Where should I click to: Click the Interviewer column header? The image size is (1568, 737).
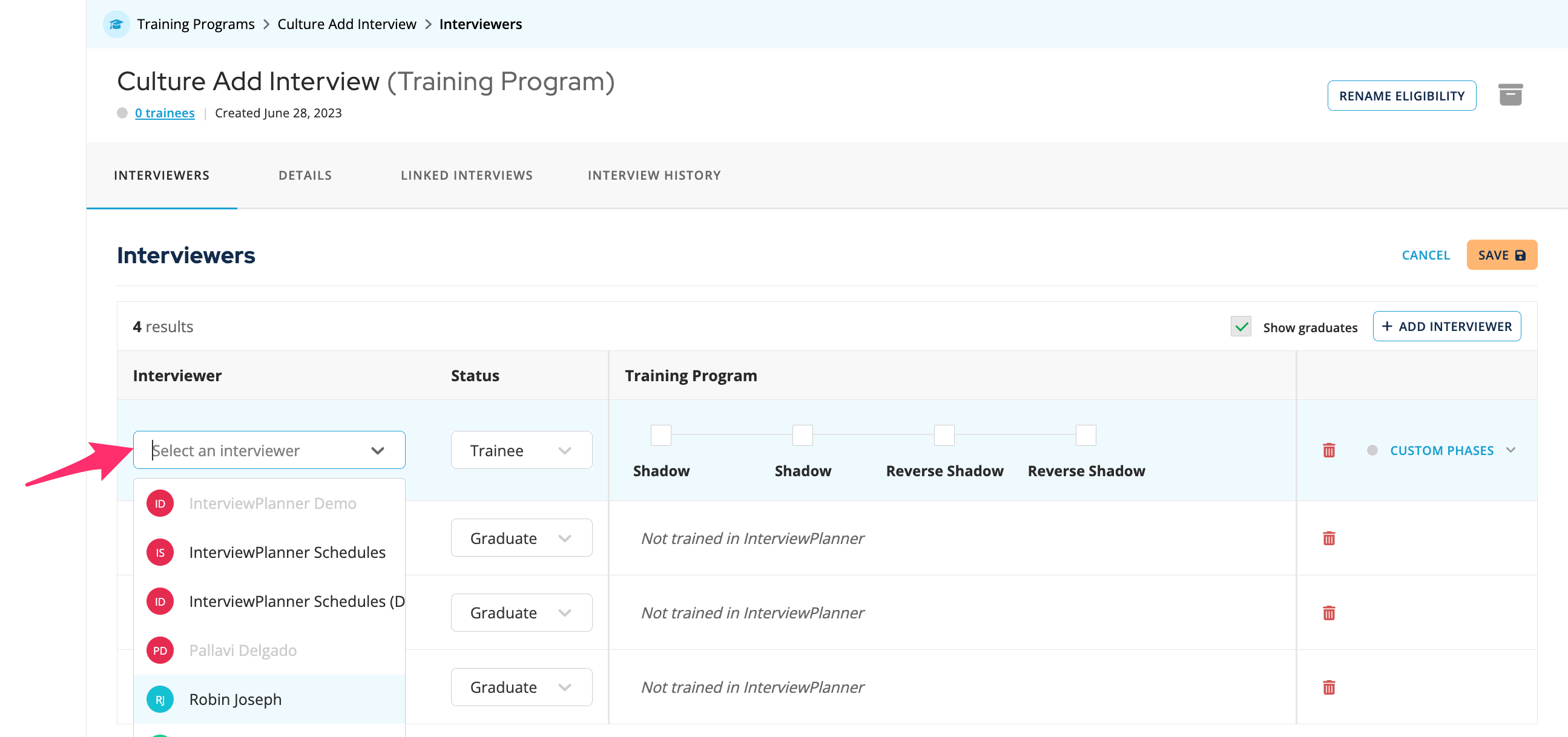point(177,376)
